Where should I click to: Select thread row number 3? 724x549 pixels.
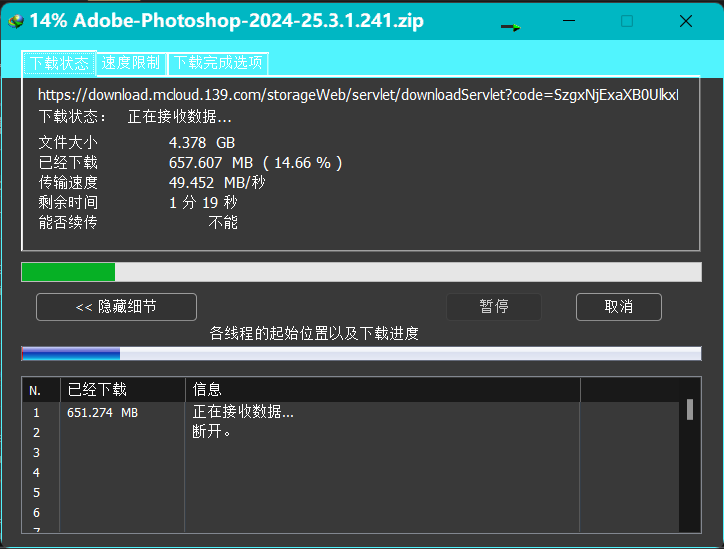click(x=351, y=452)
